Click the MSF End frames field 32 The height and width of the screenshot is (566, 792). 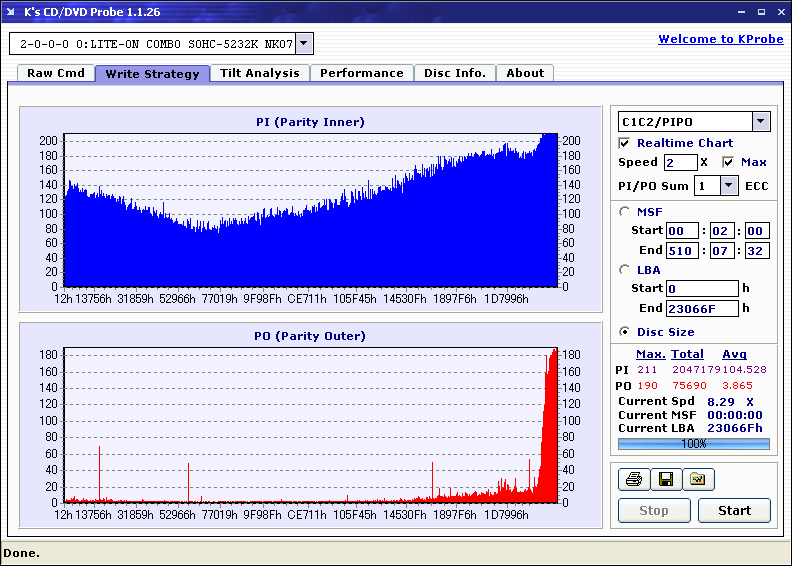coord(757,251)
